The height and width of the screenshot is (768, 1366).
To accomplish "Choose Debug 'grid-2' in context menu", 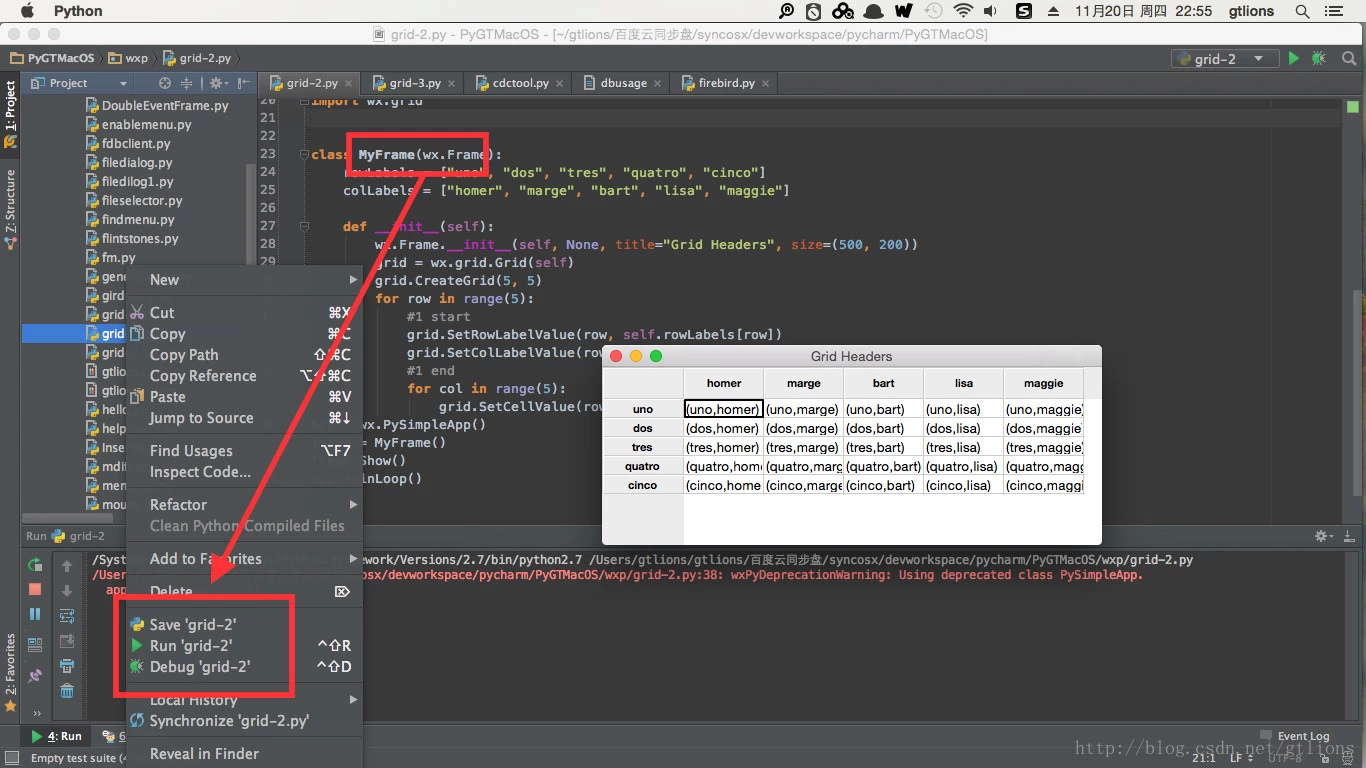I will click(x=242, y=667).
